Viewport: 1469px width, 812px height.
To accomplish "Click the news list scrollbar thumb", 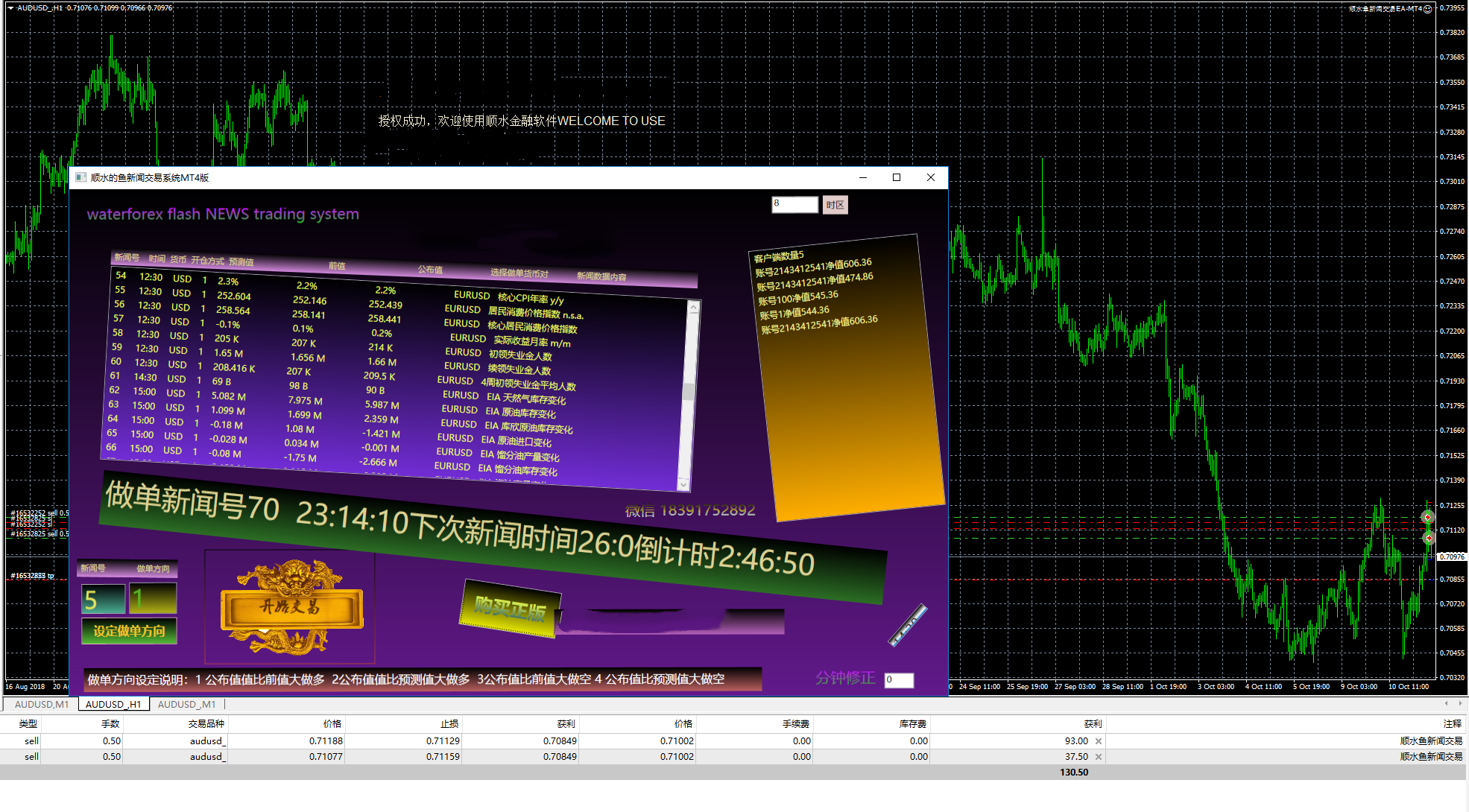I will tap(688, 390).
